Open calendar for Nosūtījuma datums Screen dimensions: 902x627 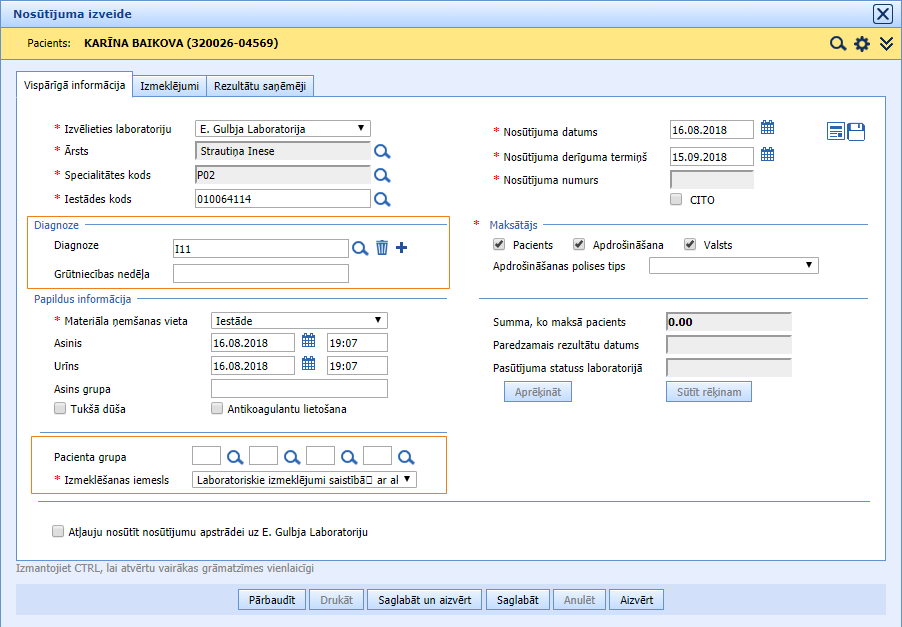click(767, 128)
